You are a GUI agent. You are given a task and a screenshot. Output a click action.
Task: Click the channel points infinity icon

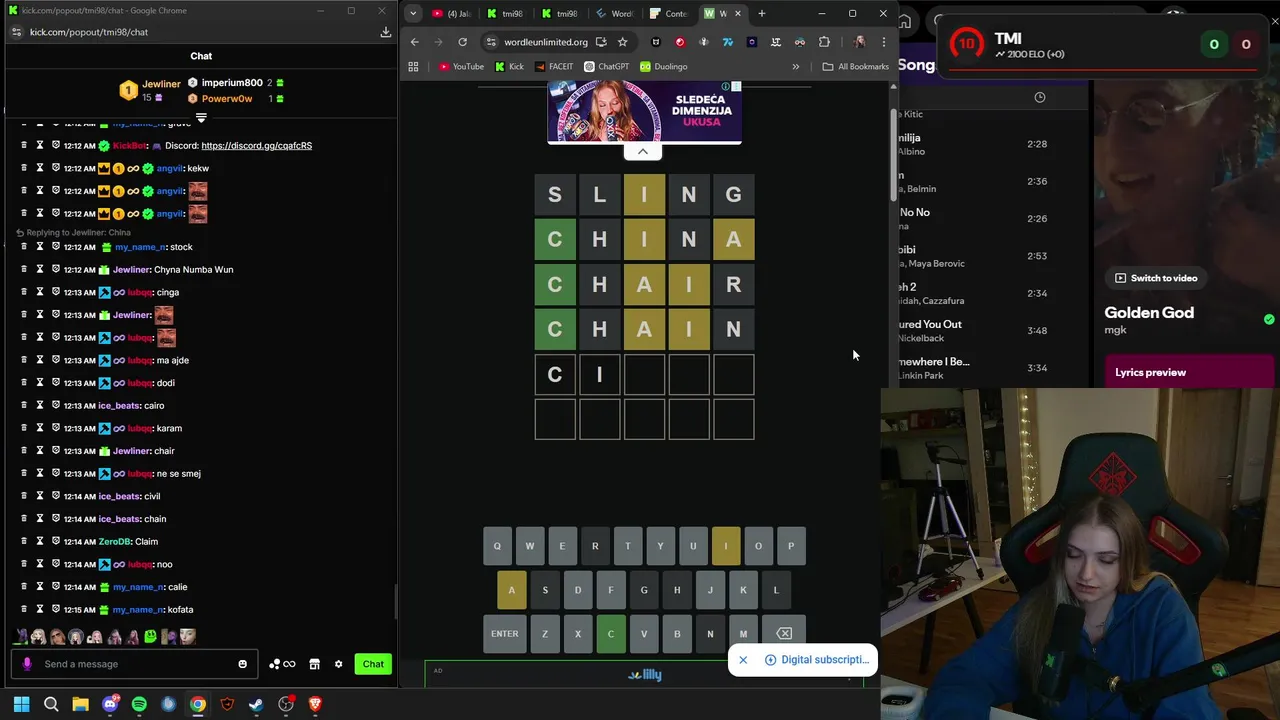pos(282,664)
